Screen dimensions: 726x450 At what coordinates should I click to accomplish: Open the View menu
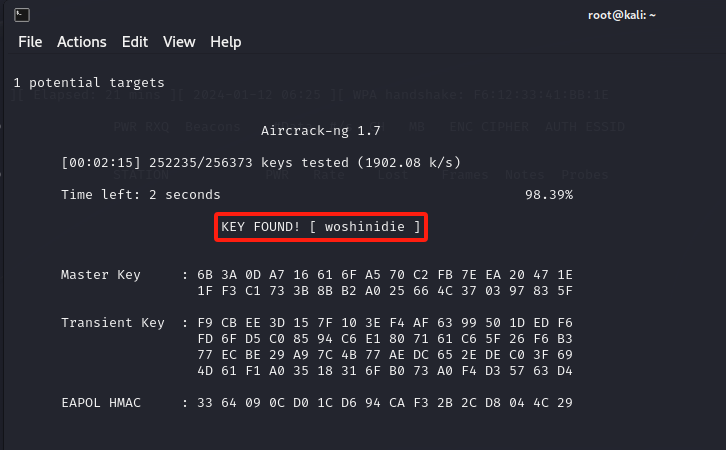click(179, 42)
